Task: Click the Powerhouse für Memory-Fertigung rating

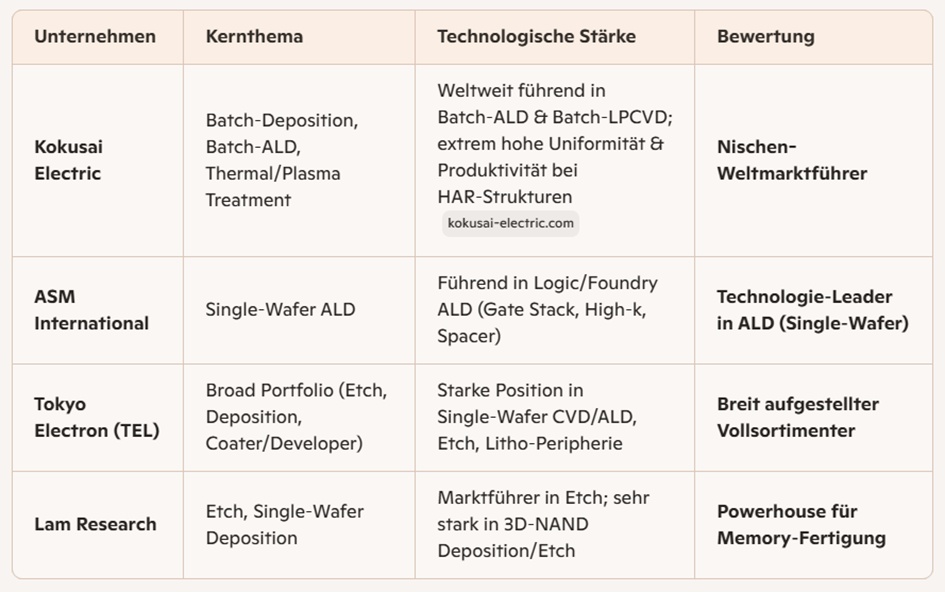Action: 800,524
